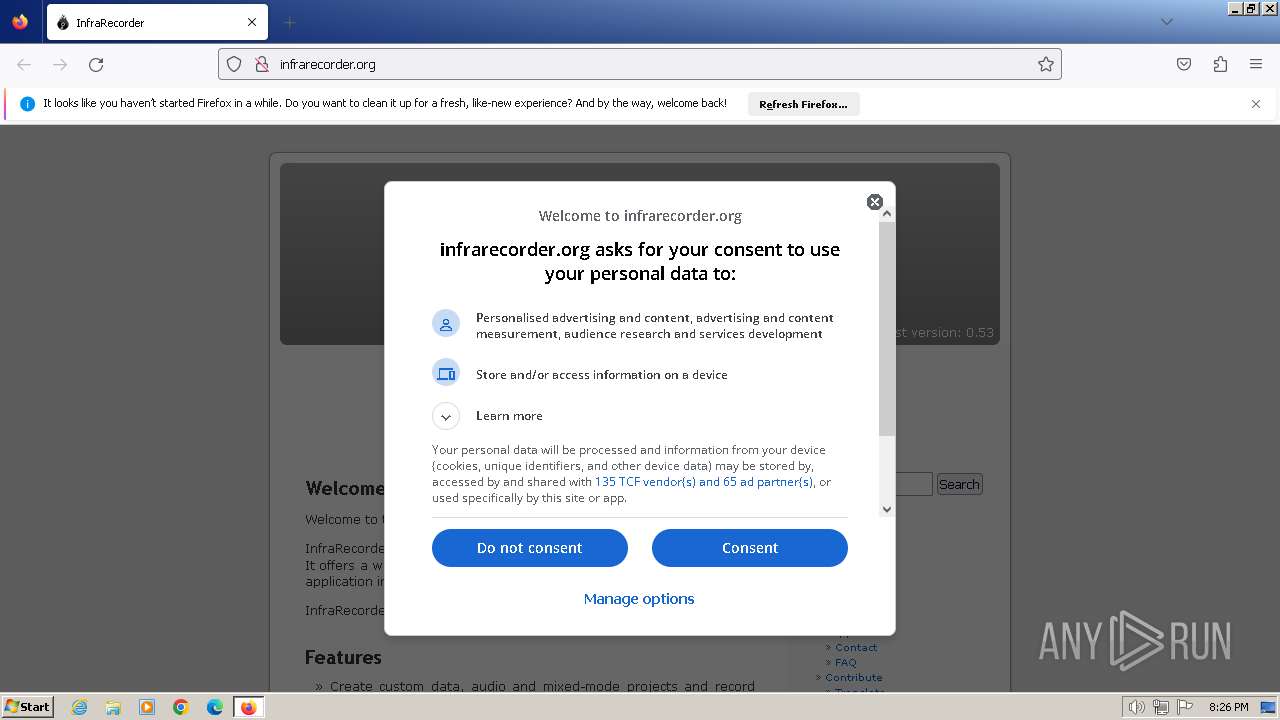This screenshot has height=720, width=1280.
Task: Open Firefox application menu
Action: [x=1256, y=64]
